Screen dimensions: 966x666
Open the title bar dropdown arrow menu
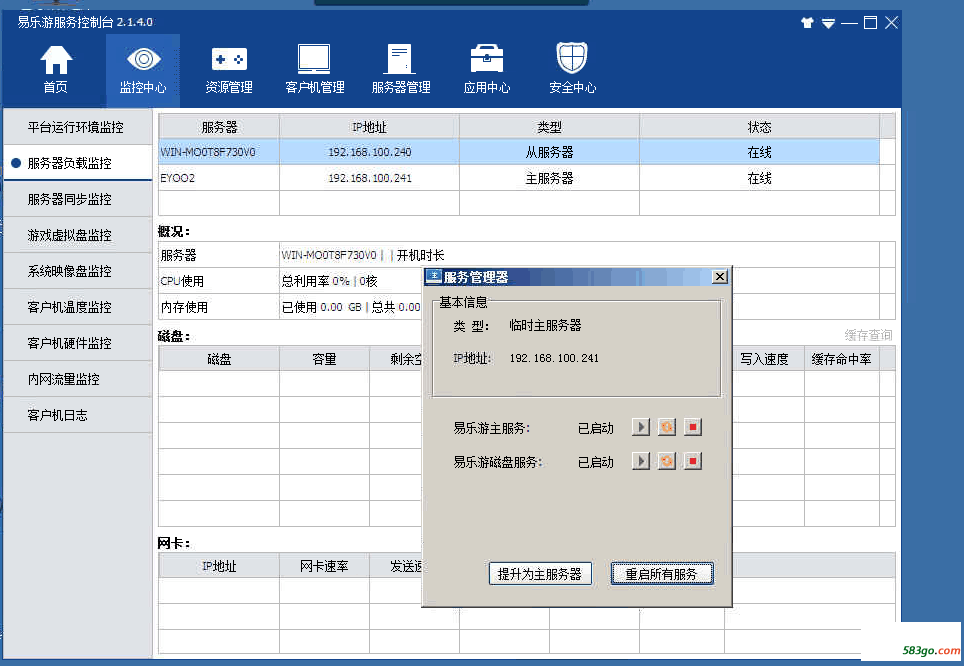click(x=828, y=23)
